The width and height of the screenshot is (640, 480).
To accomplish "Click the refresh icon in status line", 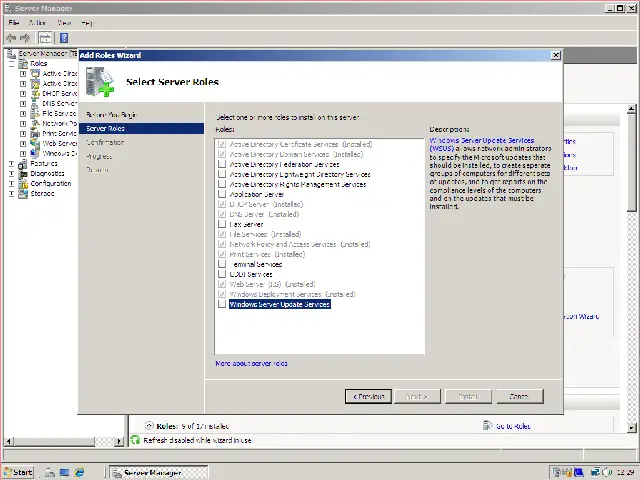I will coord(135,440).
